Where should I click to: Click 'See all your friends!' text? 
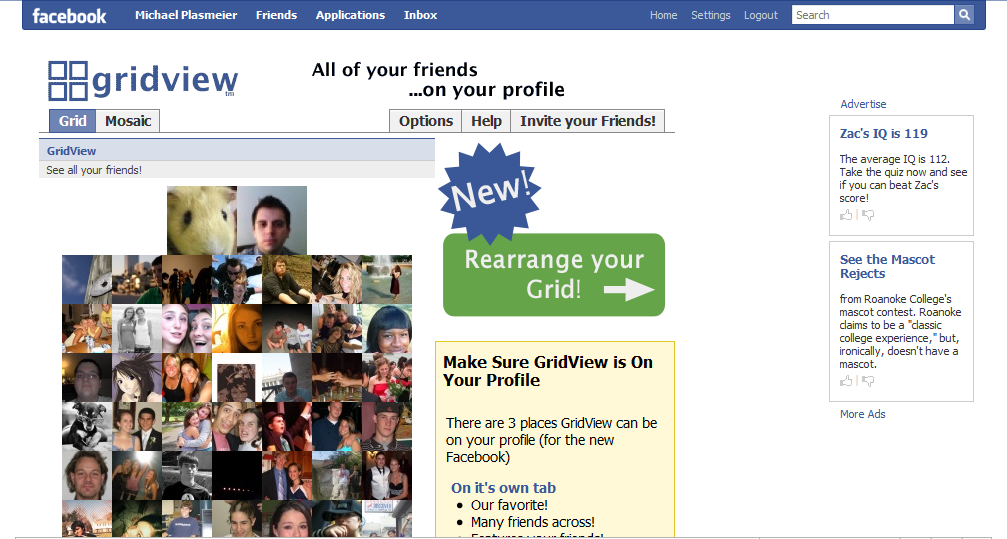[94, 170]
